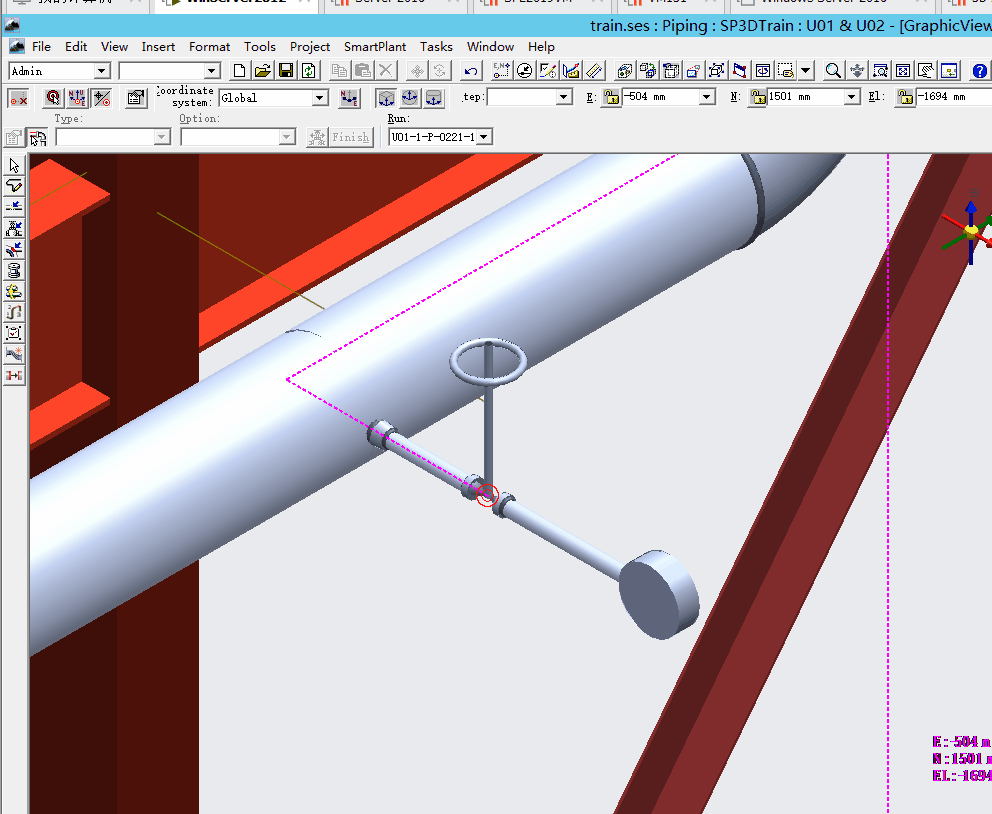The height and width of the screenshot is (814, 992).
Task: Open the Tools menu
Action: pos(260,47)
